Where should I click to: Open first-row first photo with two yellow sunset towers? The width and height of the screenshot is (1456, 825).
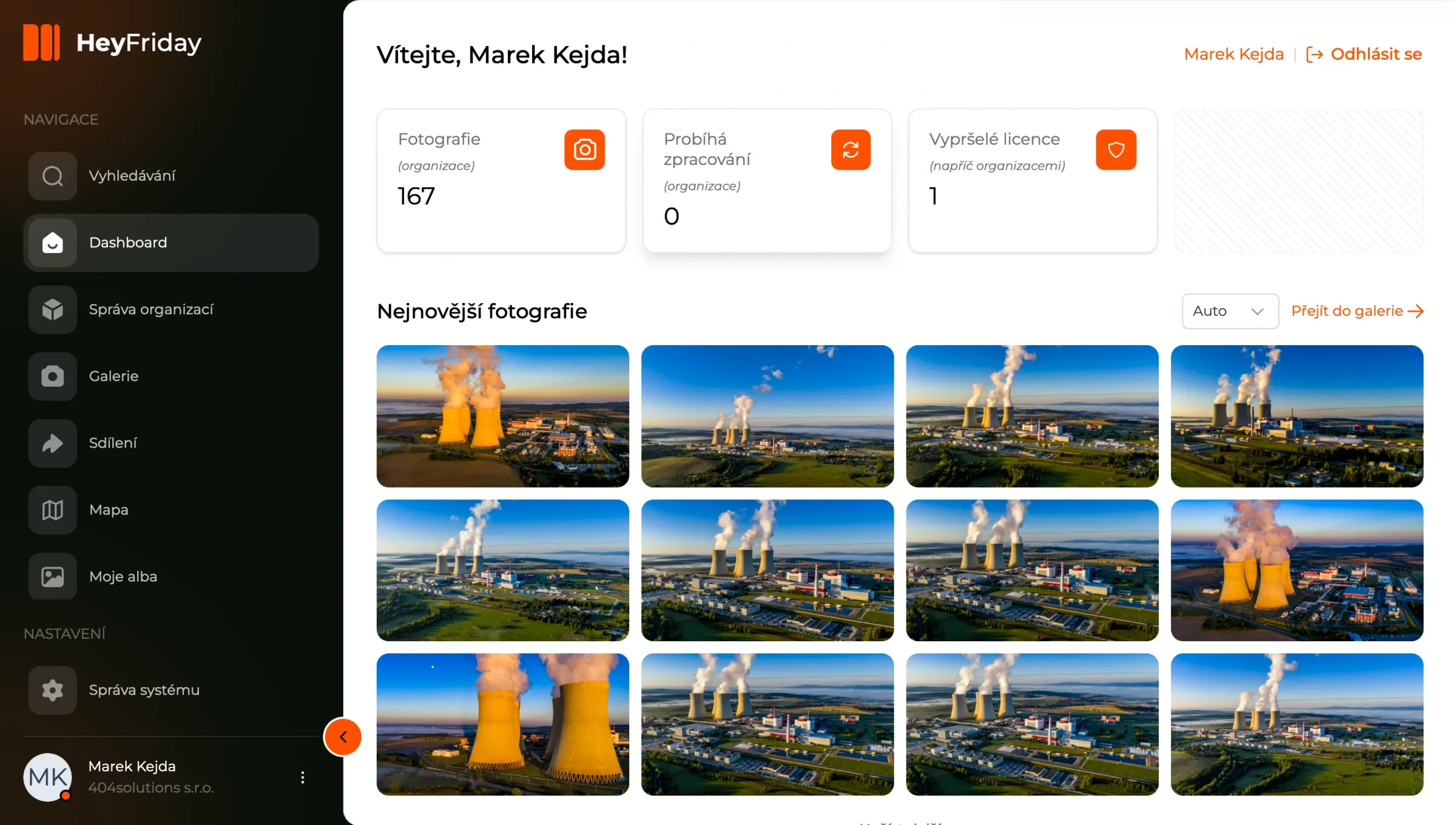pyautogui.click(x=503, y=416)
